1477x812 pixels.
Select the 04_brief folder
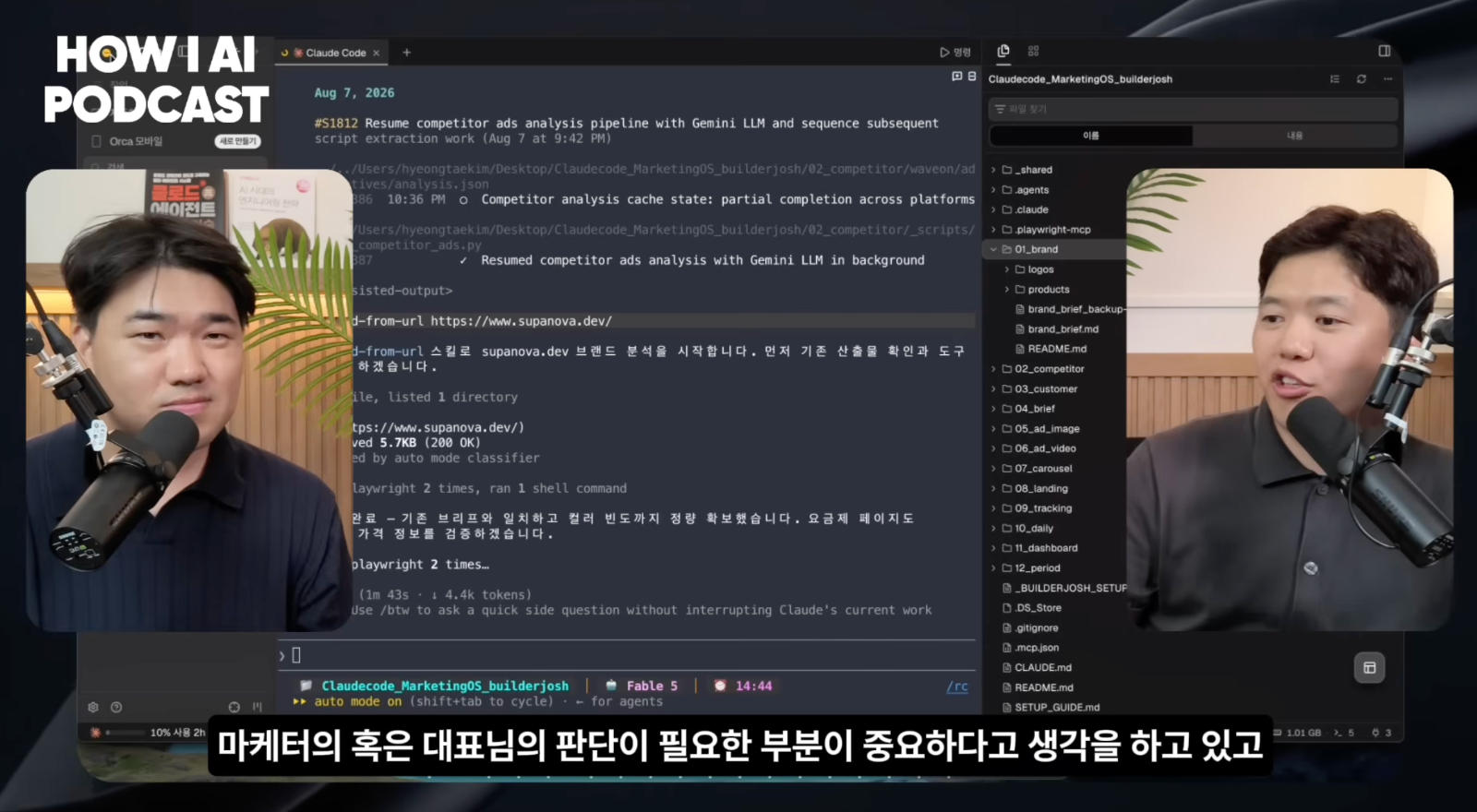click(x=1035, y=409)
